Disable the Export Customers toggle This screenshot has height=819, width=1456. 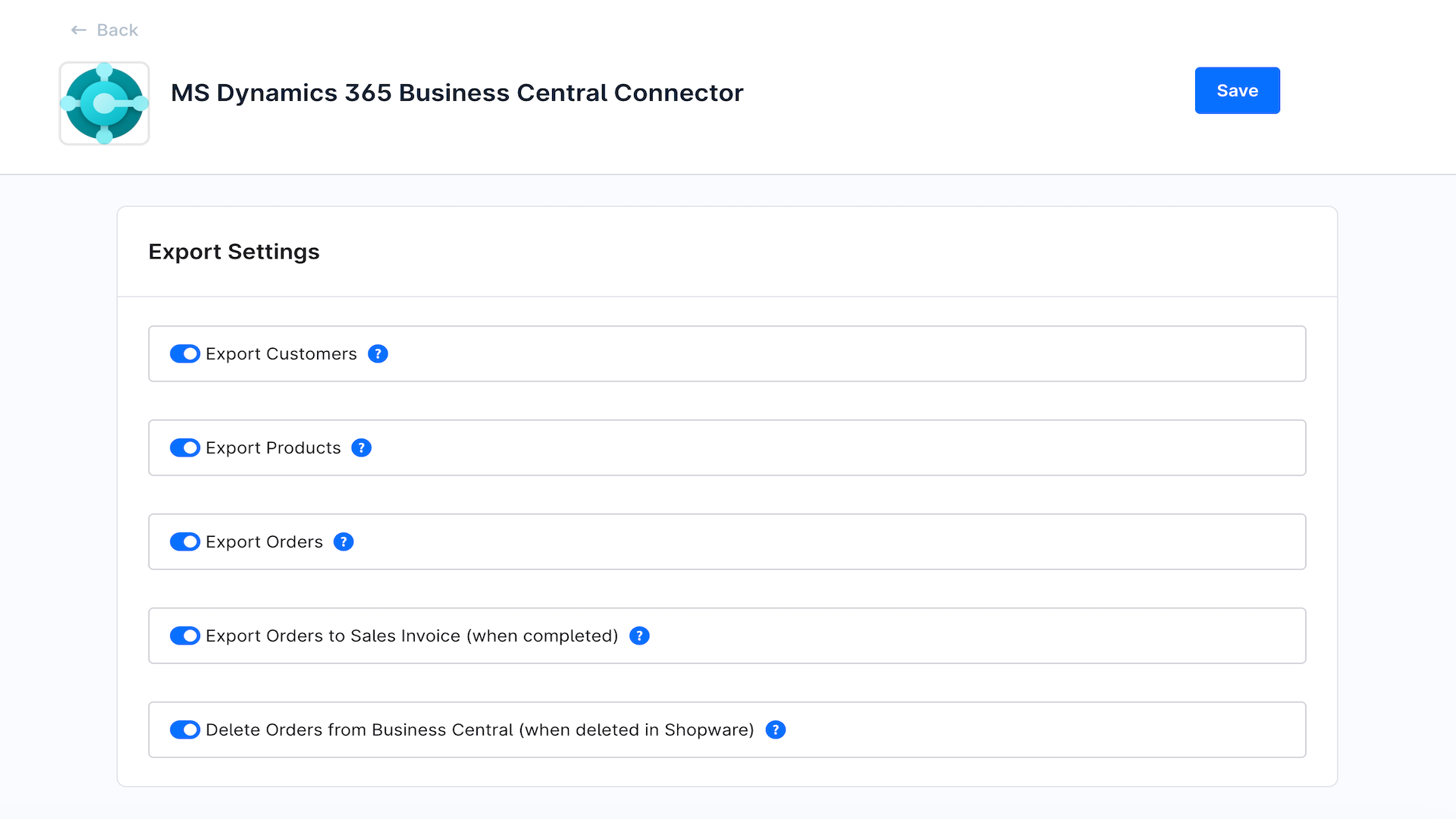click(x=184, y=353)
